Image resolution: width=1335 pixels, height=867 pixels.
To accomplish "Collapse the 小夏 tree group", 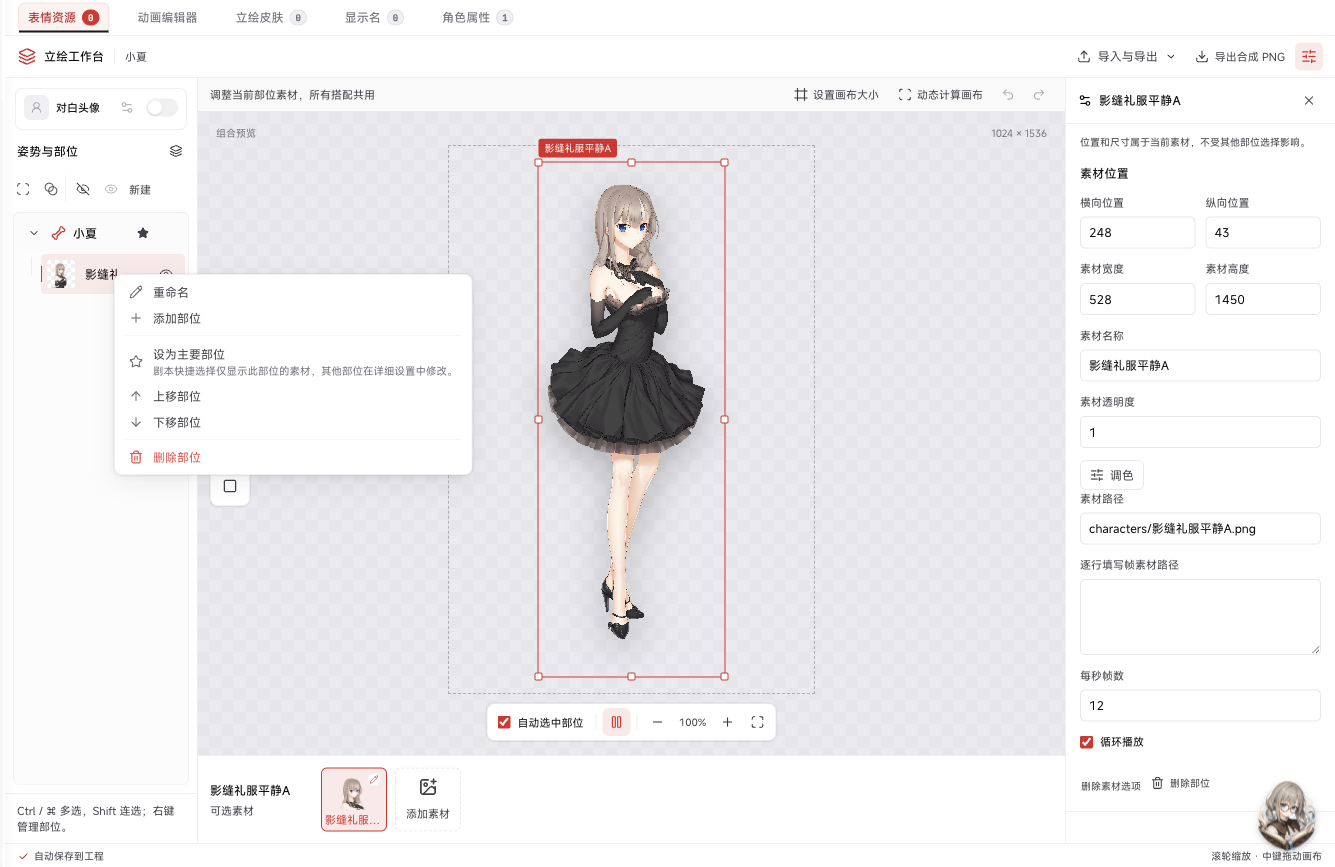I will 34,233.
